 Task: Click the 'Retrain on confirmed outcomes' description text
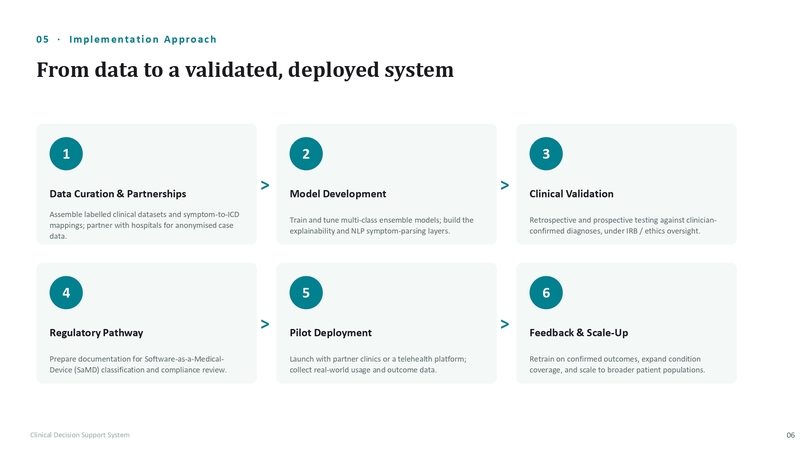pyautogui.click(x=617, y=364)
